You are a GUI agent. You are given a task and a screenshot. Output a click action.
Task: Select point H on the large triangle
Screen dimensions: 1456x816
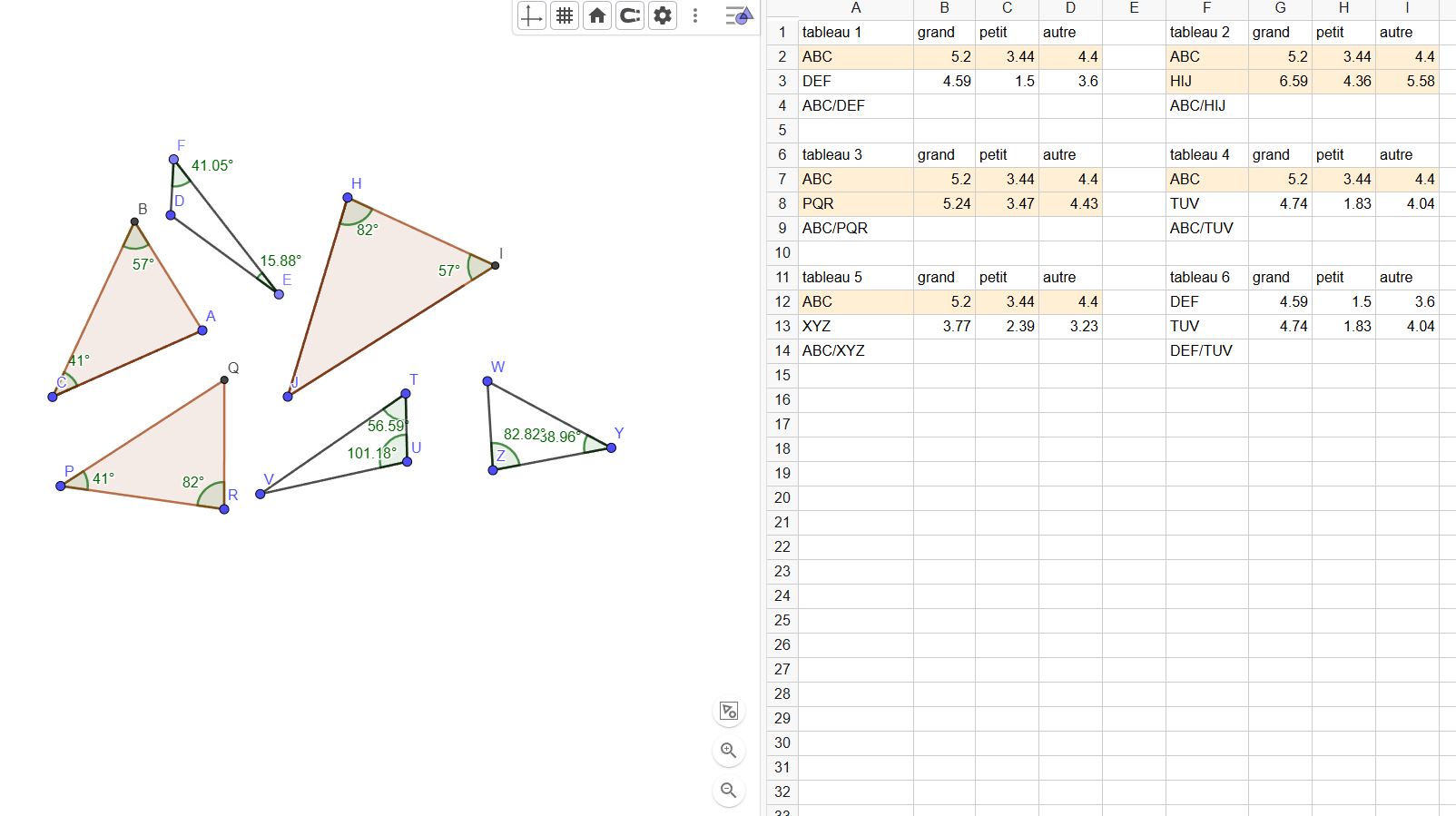click(348, 197)
